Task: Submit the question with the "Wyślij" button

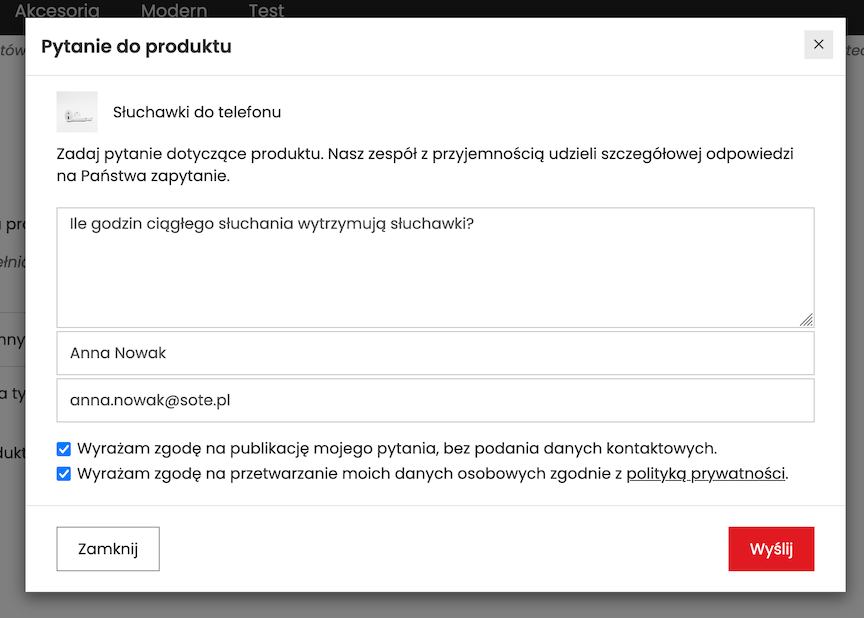Action: coord(771,548)
